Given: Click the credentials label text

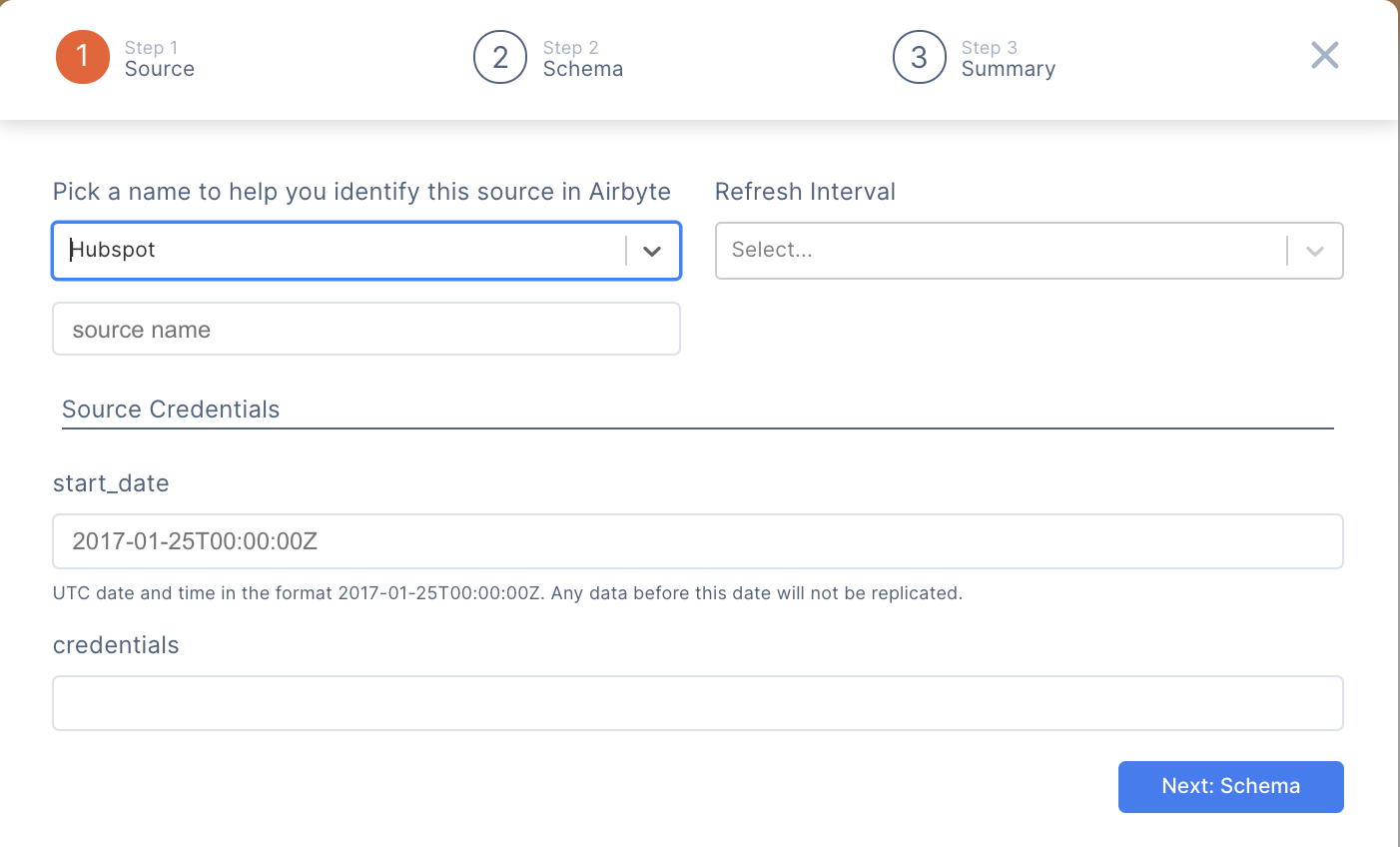Looking at the screenshot, I should coord(116,645).
